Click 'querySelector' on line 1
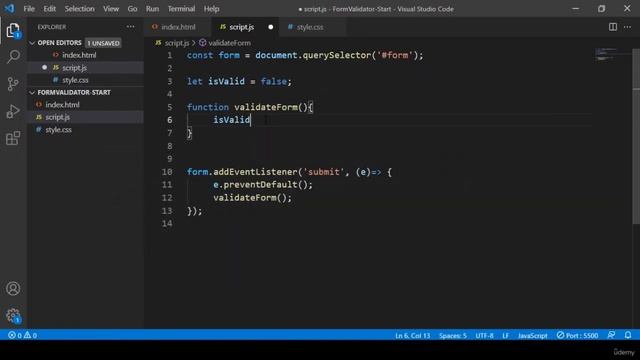Viewport: 640px width, 360px height. point(336,55)
